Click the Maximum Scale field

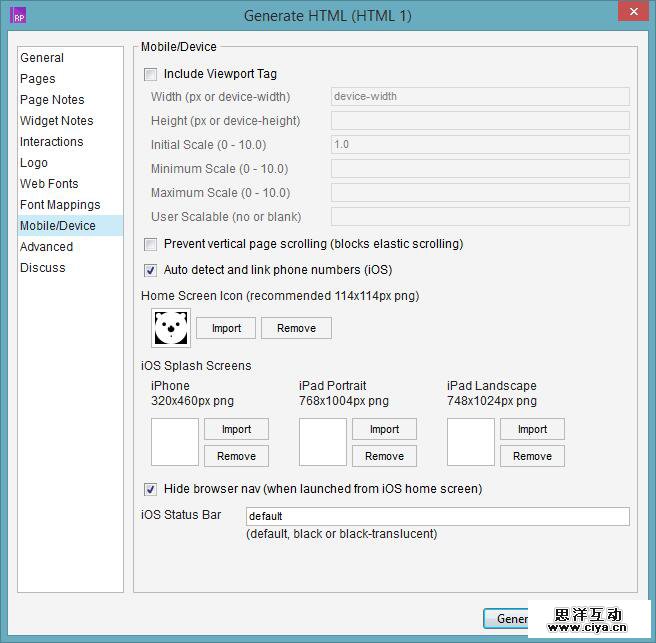point(480,192)
